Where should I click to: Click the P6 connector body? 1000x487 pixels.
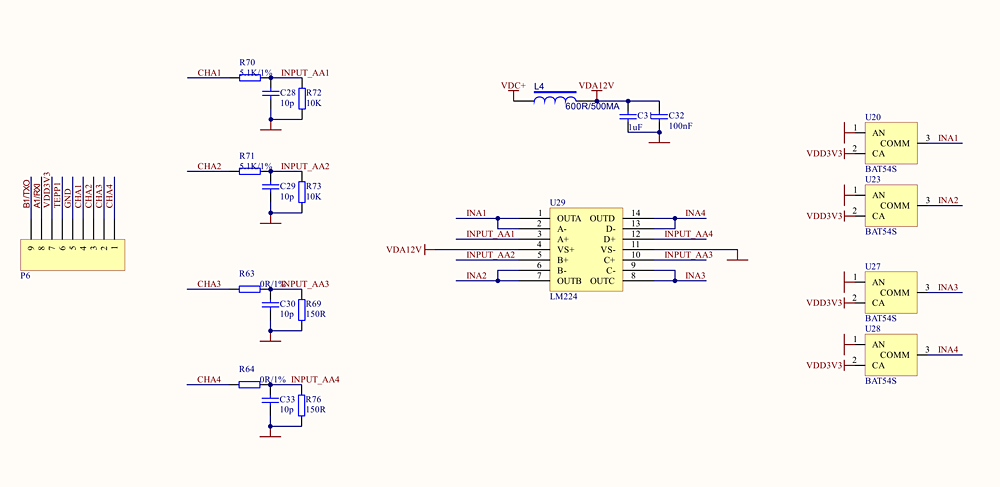click(72, 255)
